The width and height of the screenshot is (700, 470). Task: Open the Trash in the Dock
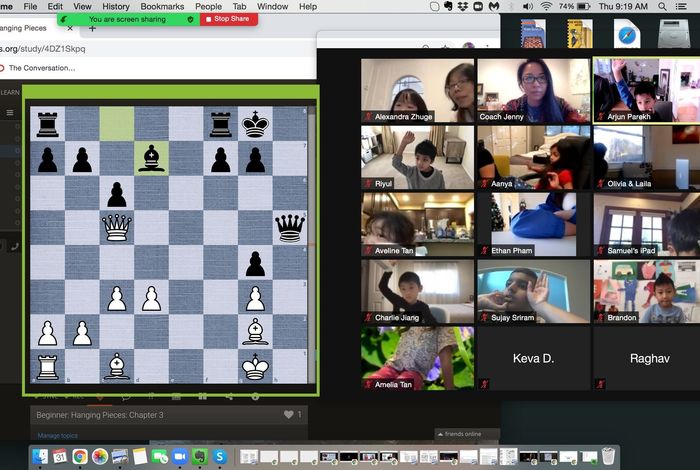tap(608, 457)
